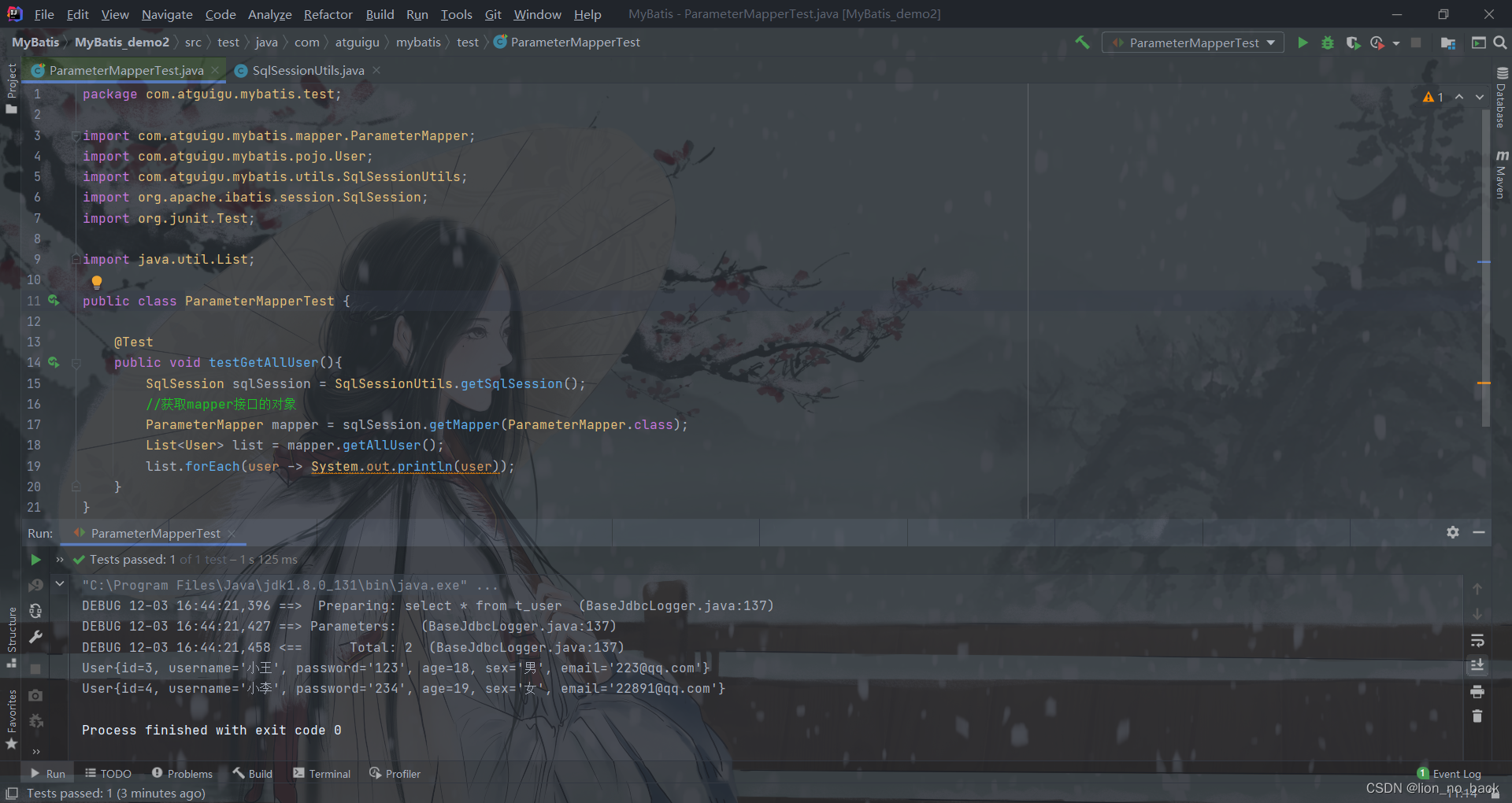Screen dimensions: 1512x803
Task: Close the SqlSessionUtils.java tab
Action: pyautogui.click(x=377, y=70)
